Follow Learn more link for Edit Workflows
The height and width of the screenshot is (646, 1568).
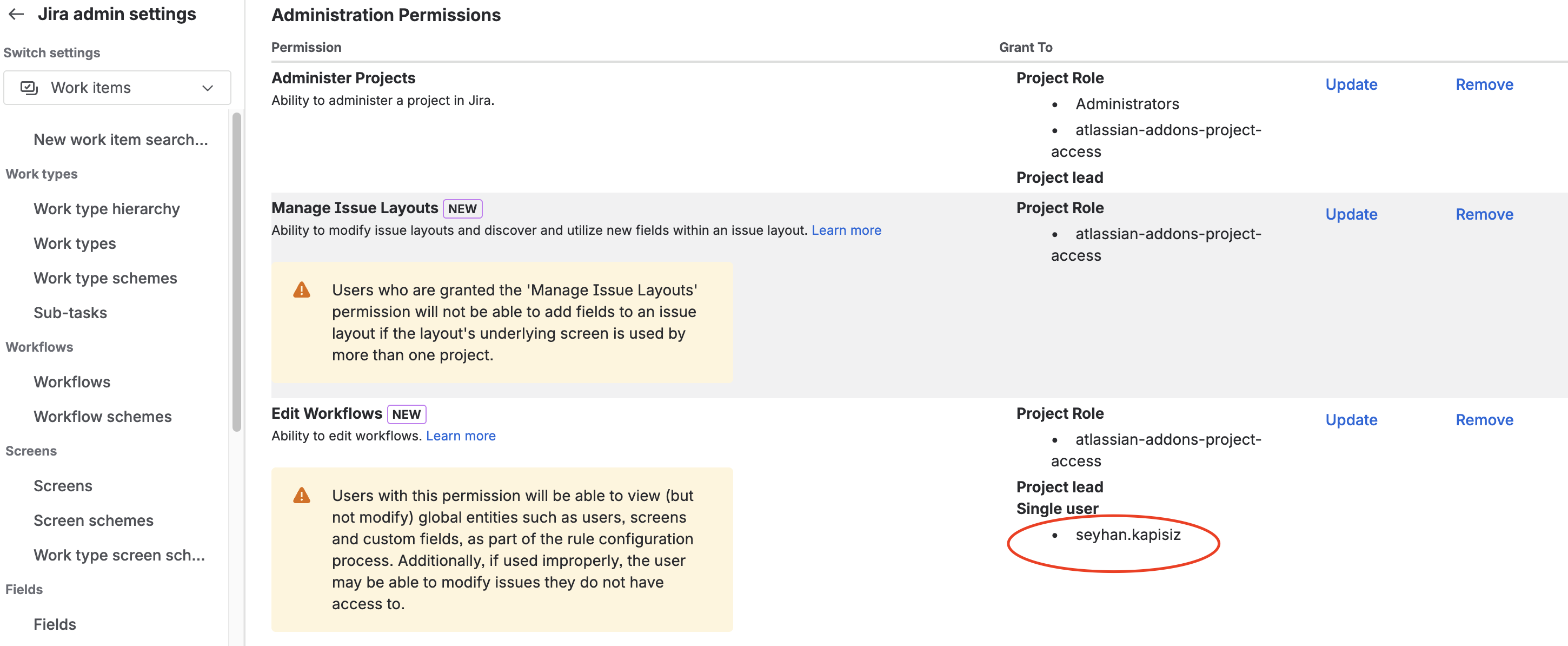tap(461, 436)
